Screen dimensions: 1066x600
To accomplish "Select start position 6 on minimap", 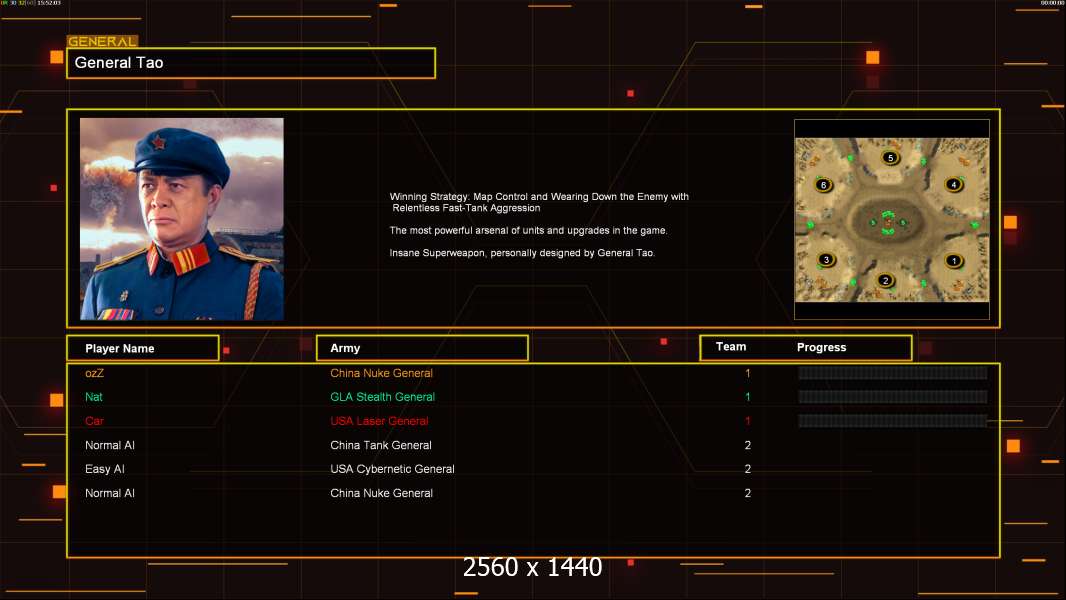I will [823, 185].
